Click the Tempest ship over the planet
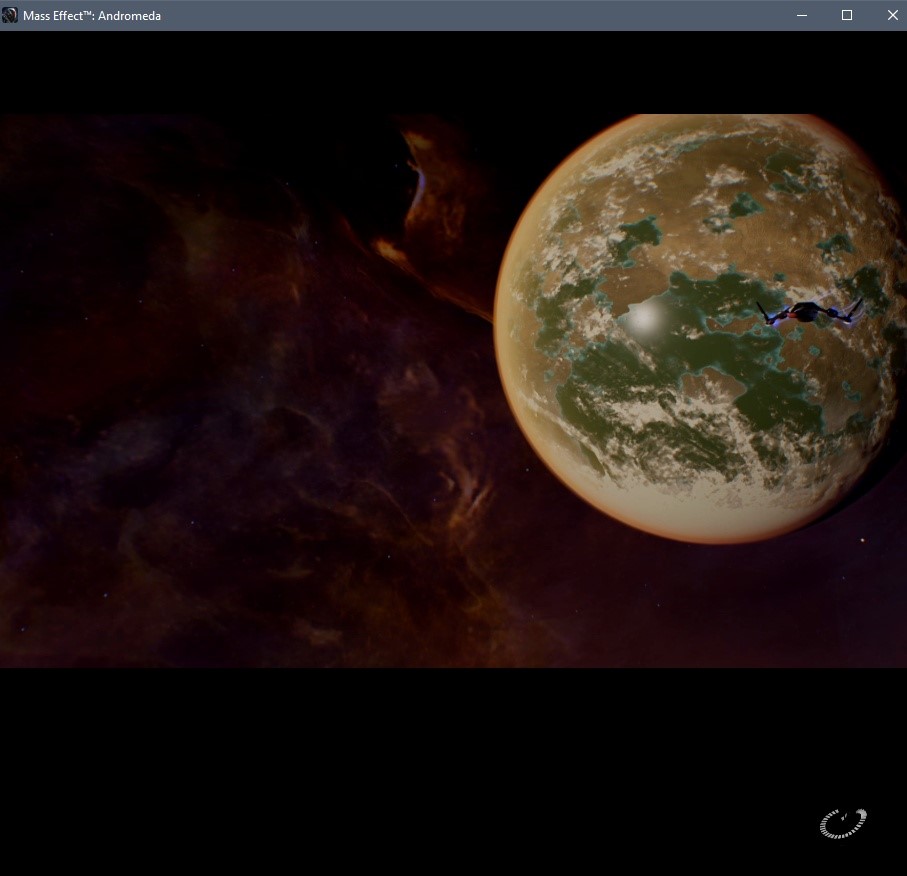The height and width of the screenshot is (876, 907). click(810, 312)
